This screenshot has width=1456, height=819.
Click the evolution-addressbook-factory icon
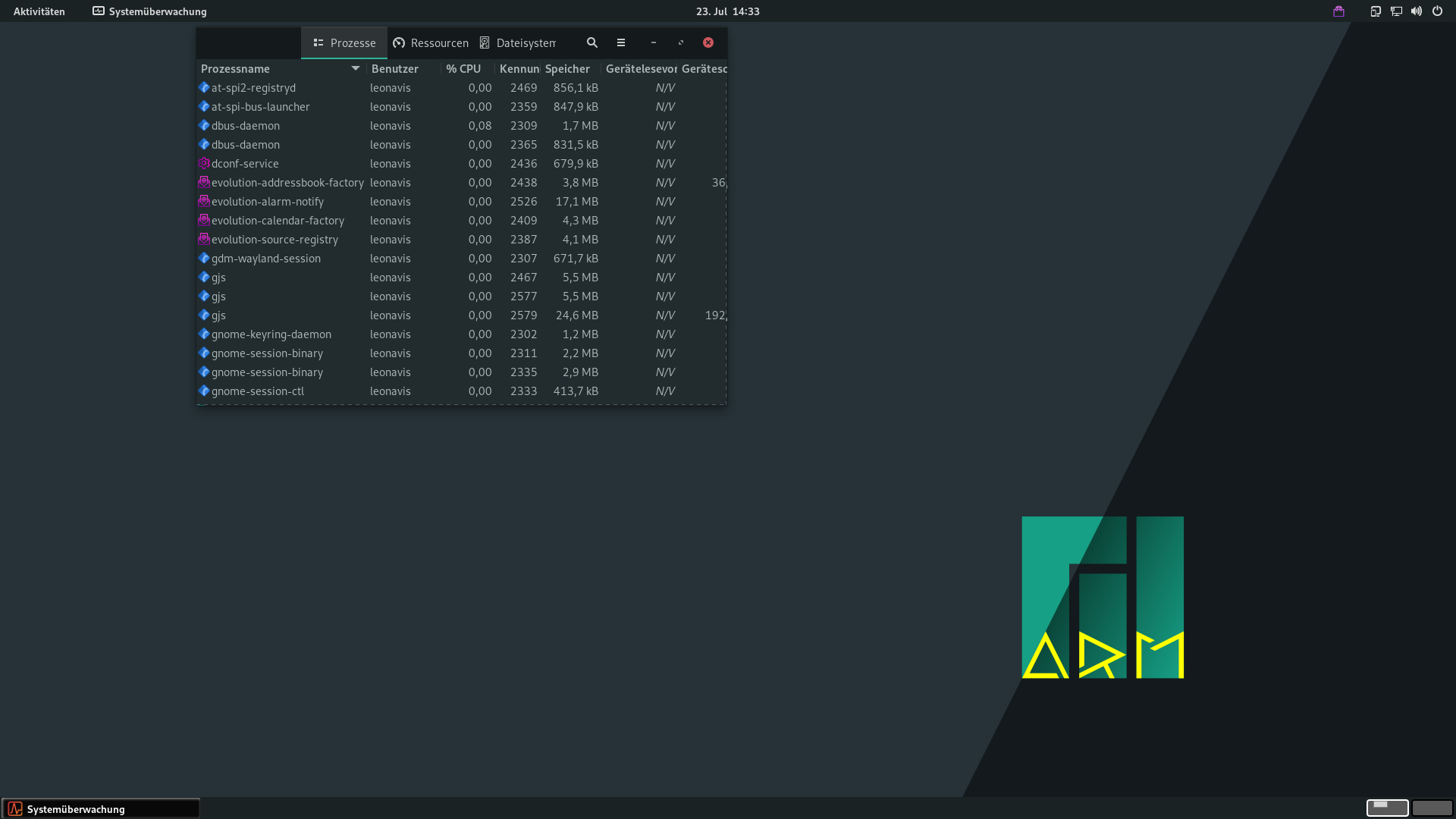pos(204,182)
